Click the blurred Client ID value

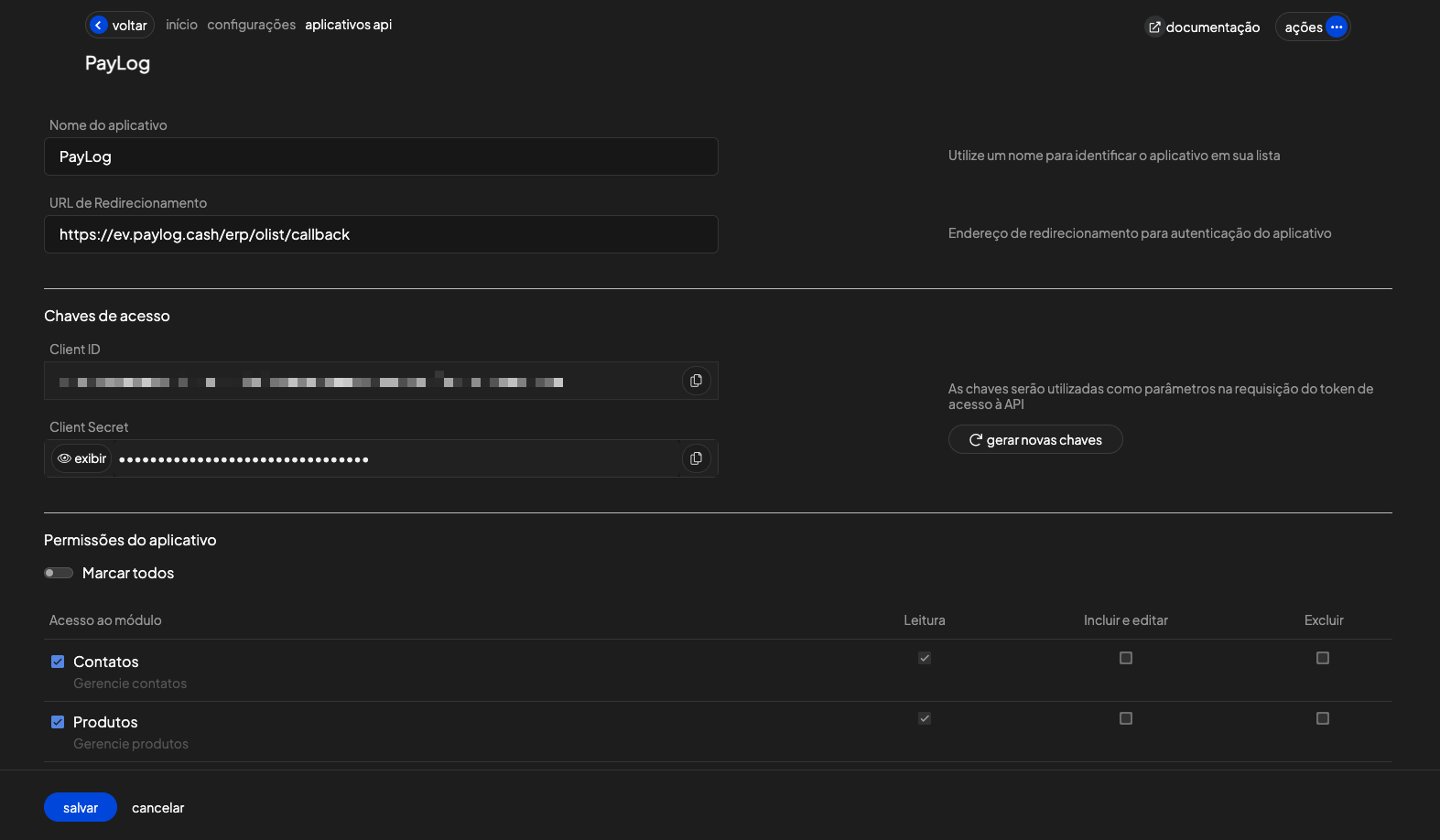point(311,382)
